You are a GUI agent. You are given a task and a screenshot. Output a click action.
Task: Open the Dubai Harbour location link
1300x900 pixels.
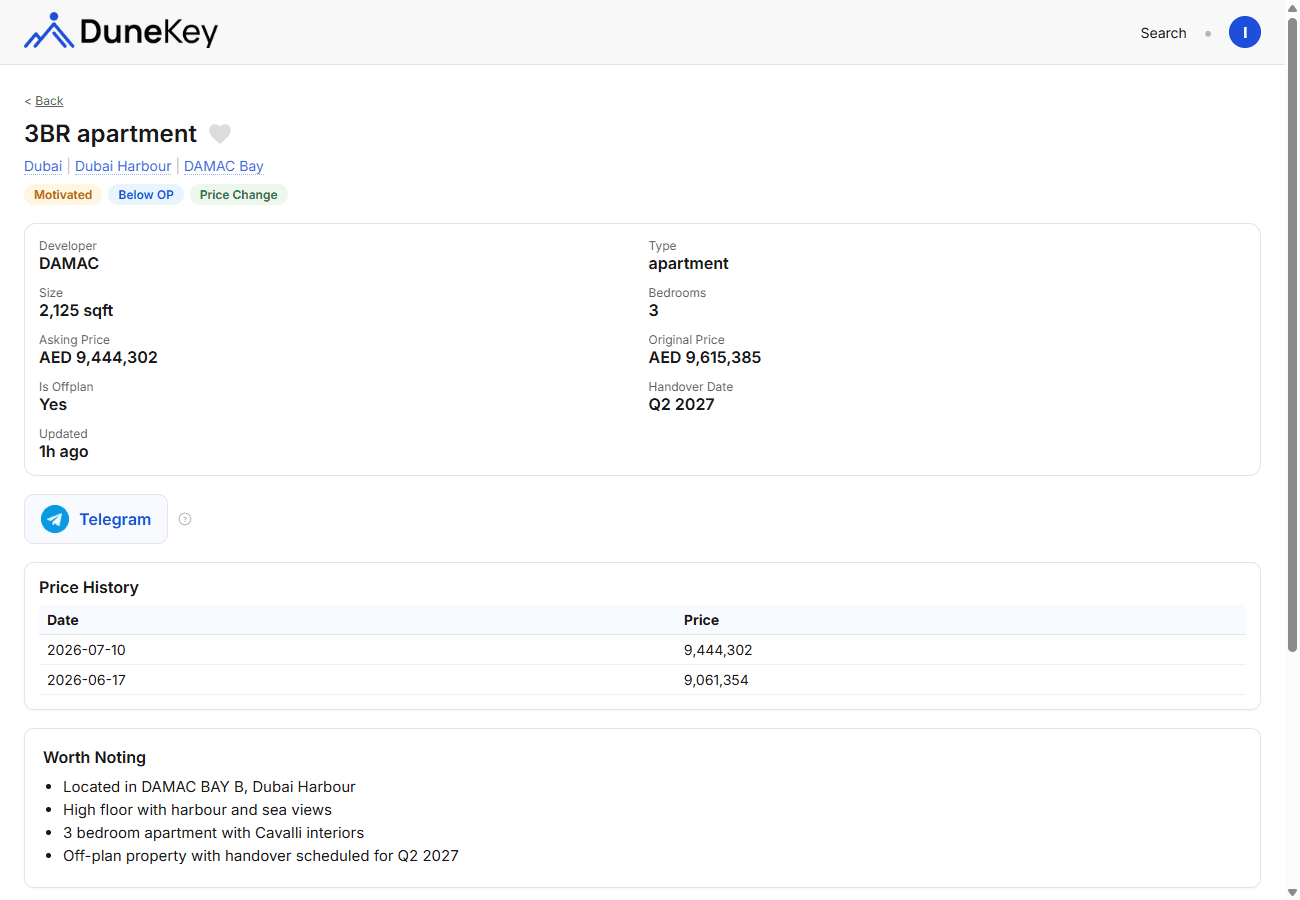tap(123, 166)
